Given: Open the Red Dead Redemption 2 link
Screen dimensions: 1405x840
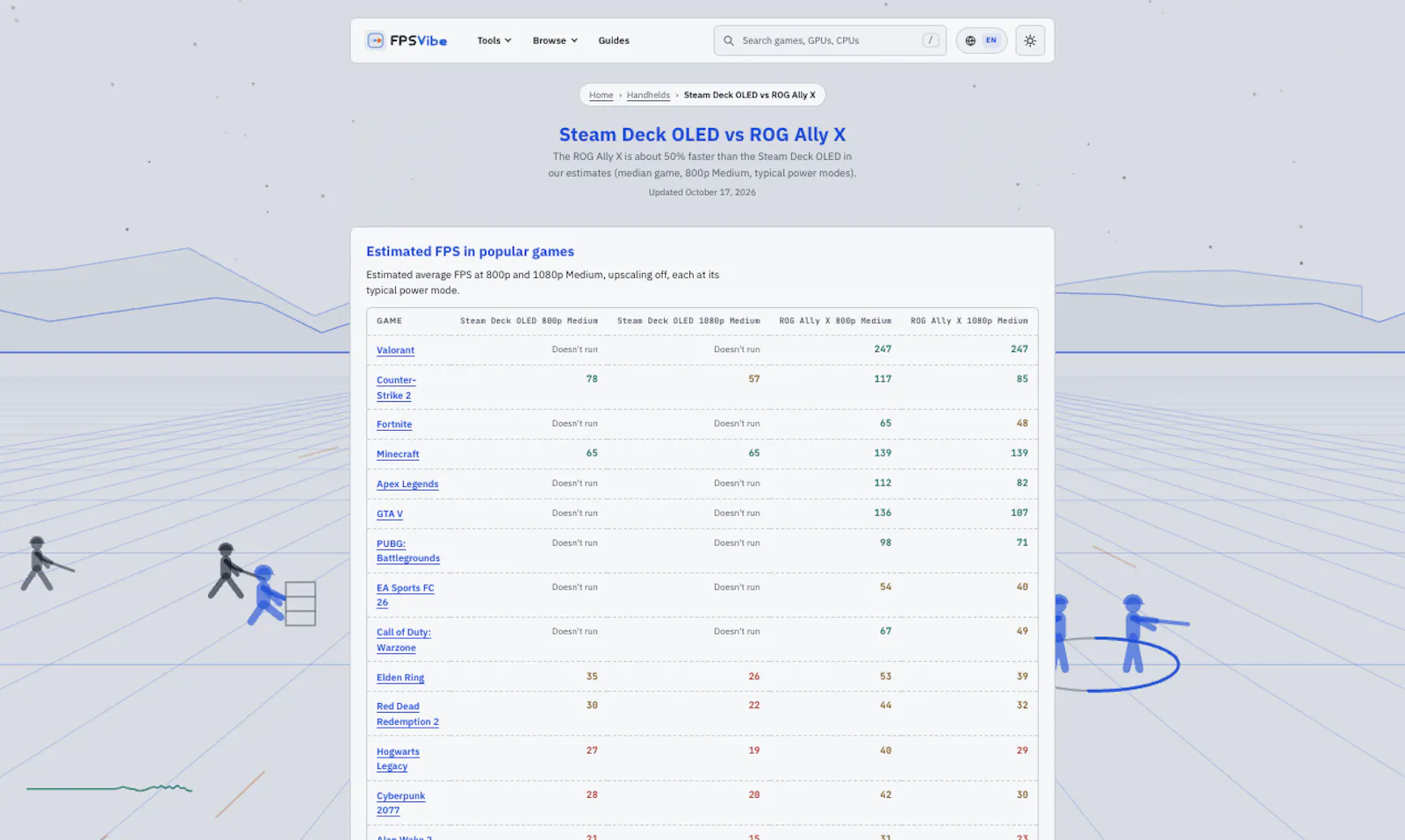Looking at the screenshot, I should [407, 714].
